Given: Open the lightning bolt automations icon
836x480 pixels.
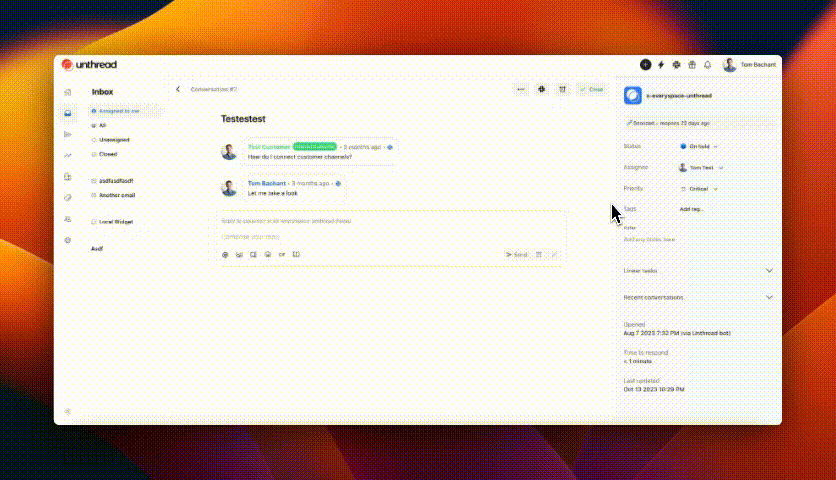Looking at the screenshot, I should coord(661,65).
